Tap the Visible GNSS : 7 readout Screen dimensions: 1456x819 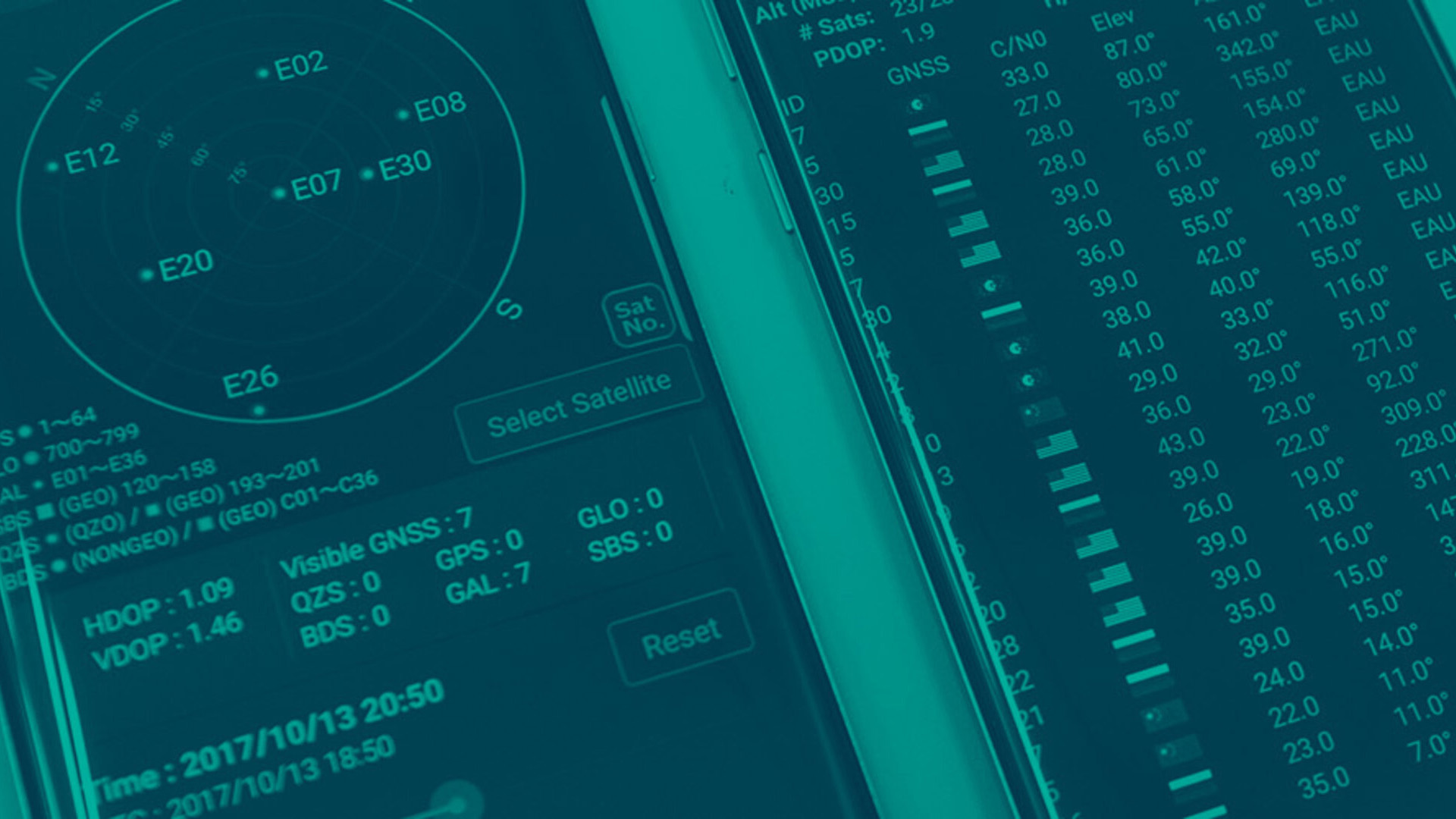tap(375, 541)
